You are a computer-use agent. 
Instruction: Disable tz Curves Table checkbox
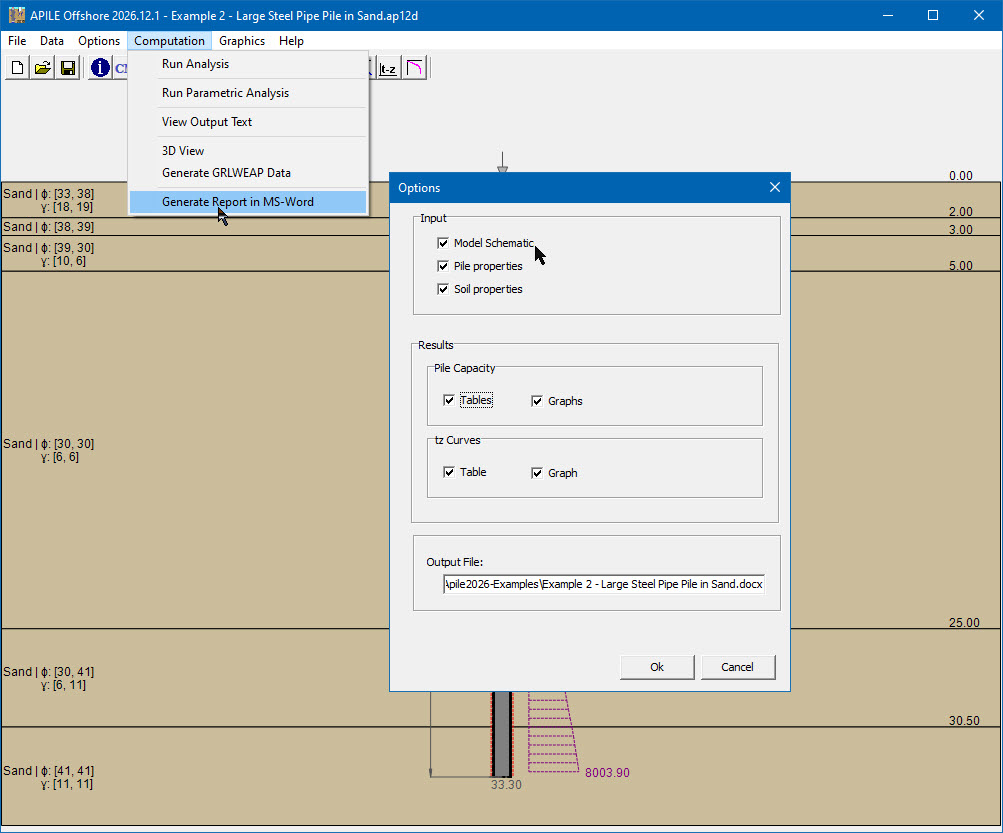[x=449, y=472]
